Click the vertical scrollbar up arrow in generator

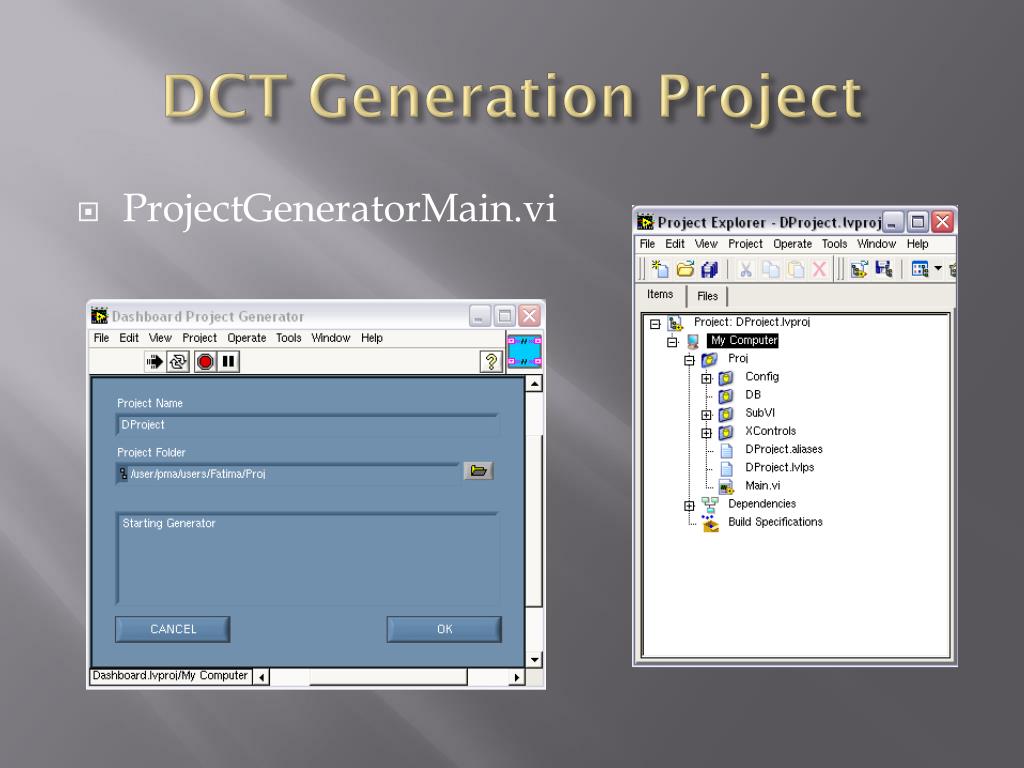[534, 383]
